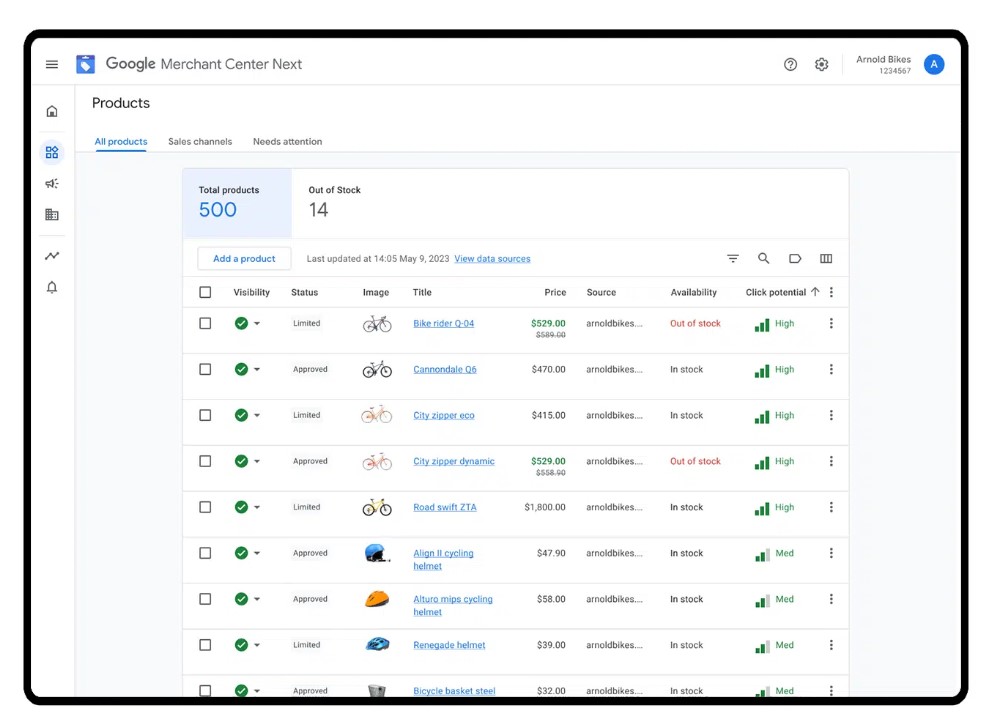Image resolution: width=987 pixels, height=720 pixels.
Task: Toggle the select-all header checkbox
Action: click(x=205, y=292)
